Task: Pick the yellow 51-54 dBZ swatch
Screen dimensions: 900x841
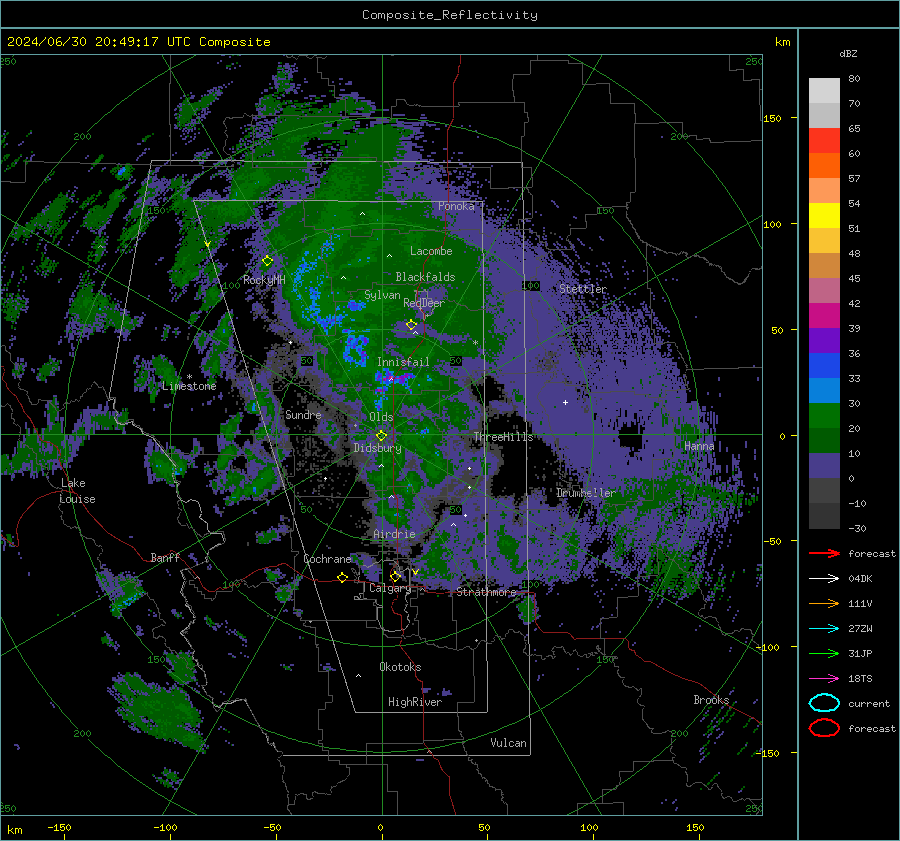Action: pyautogui.click(x=824, y=215)
